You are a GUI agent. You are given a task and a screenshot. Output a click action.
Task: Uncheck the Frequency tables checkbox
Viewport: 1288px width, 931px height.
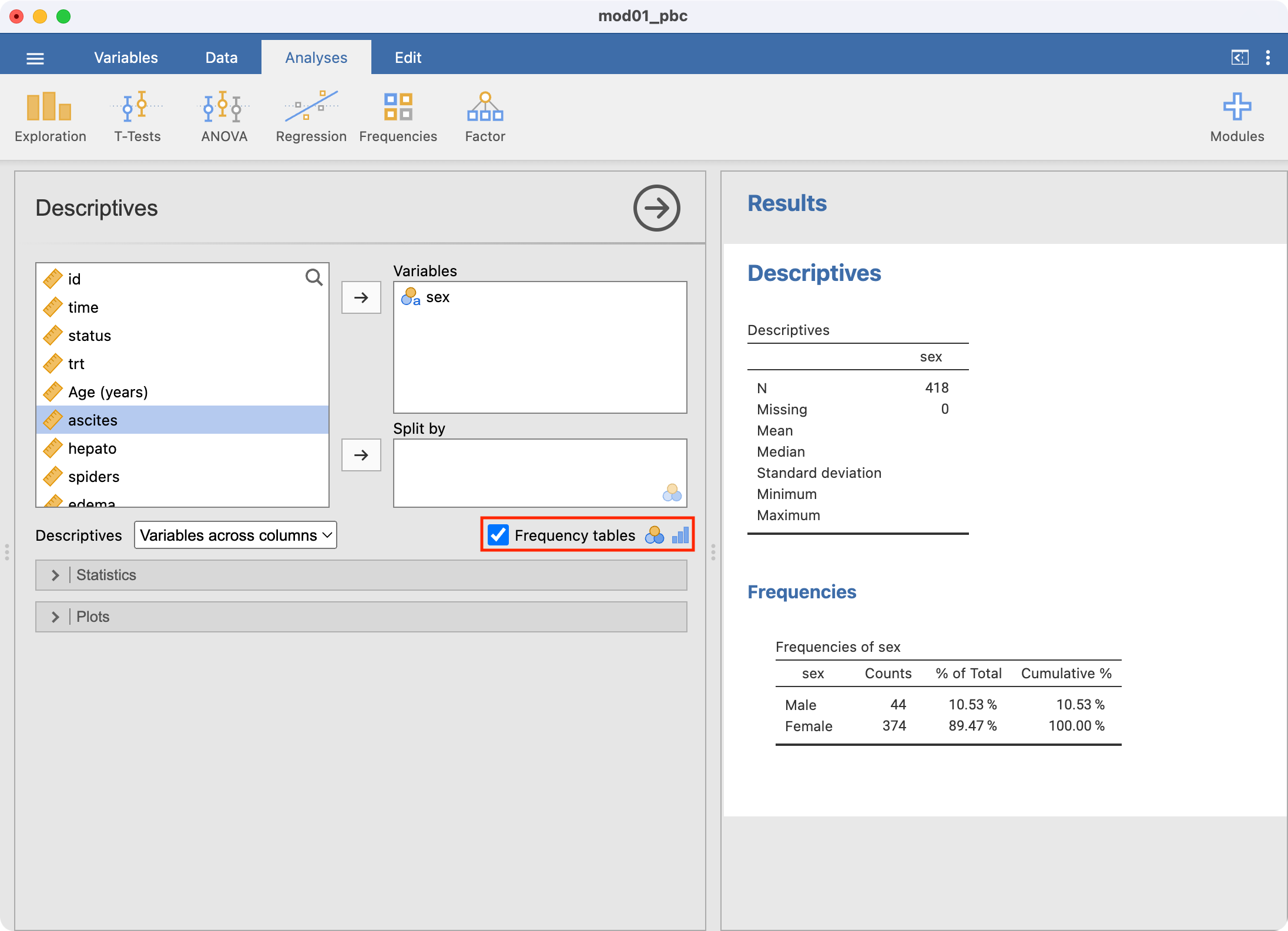click(x=498, y=535)
